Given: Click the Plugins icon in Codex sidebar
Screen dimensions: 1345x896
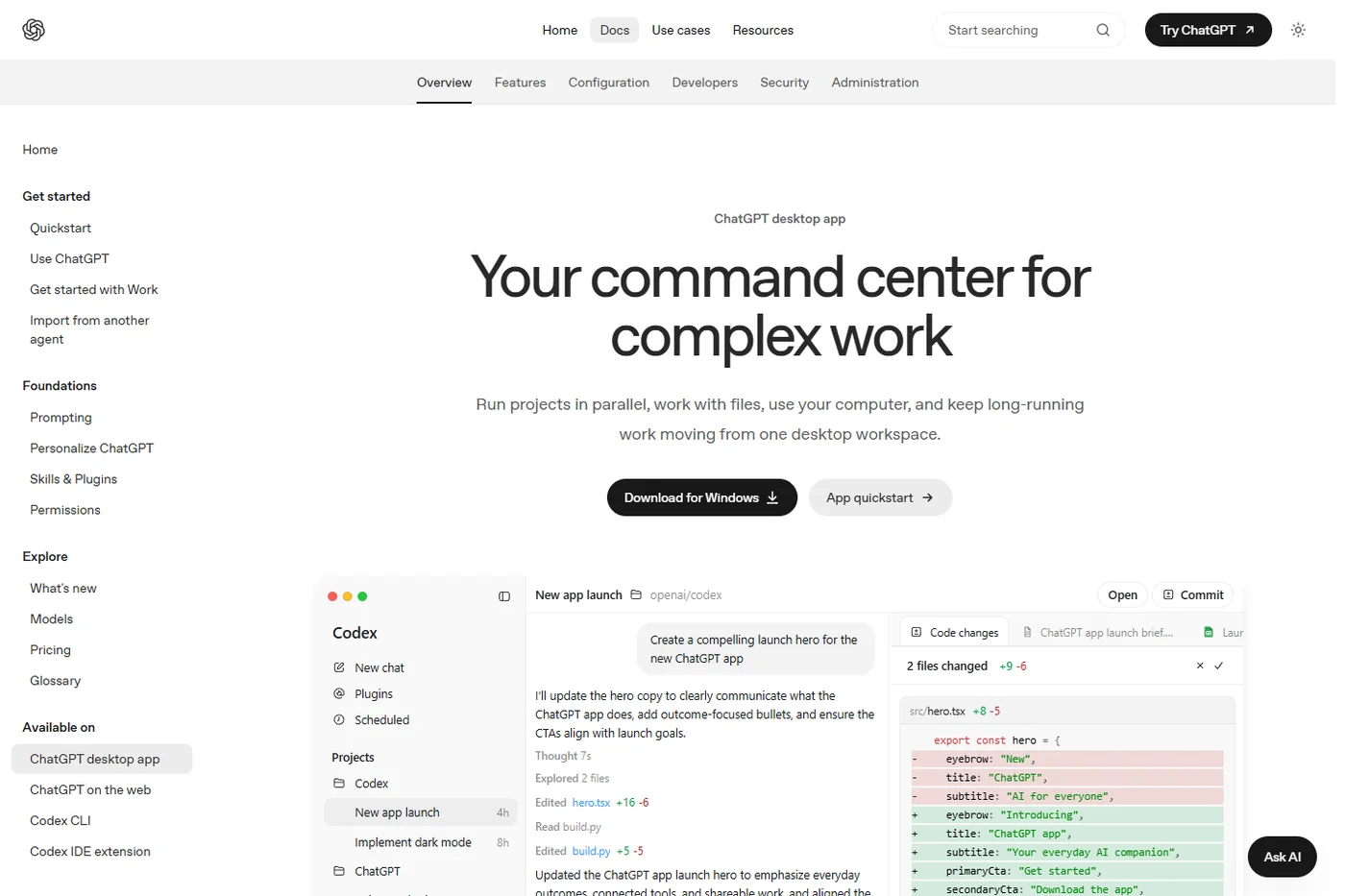Looking at the screenshot, I should coord(339,693).
